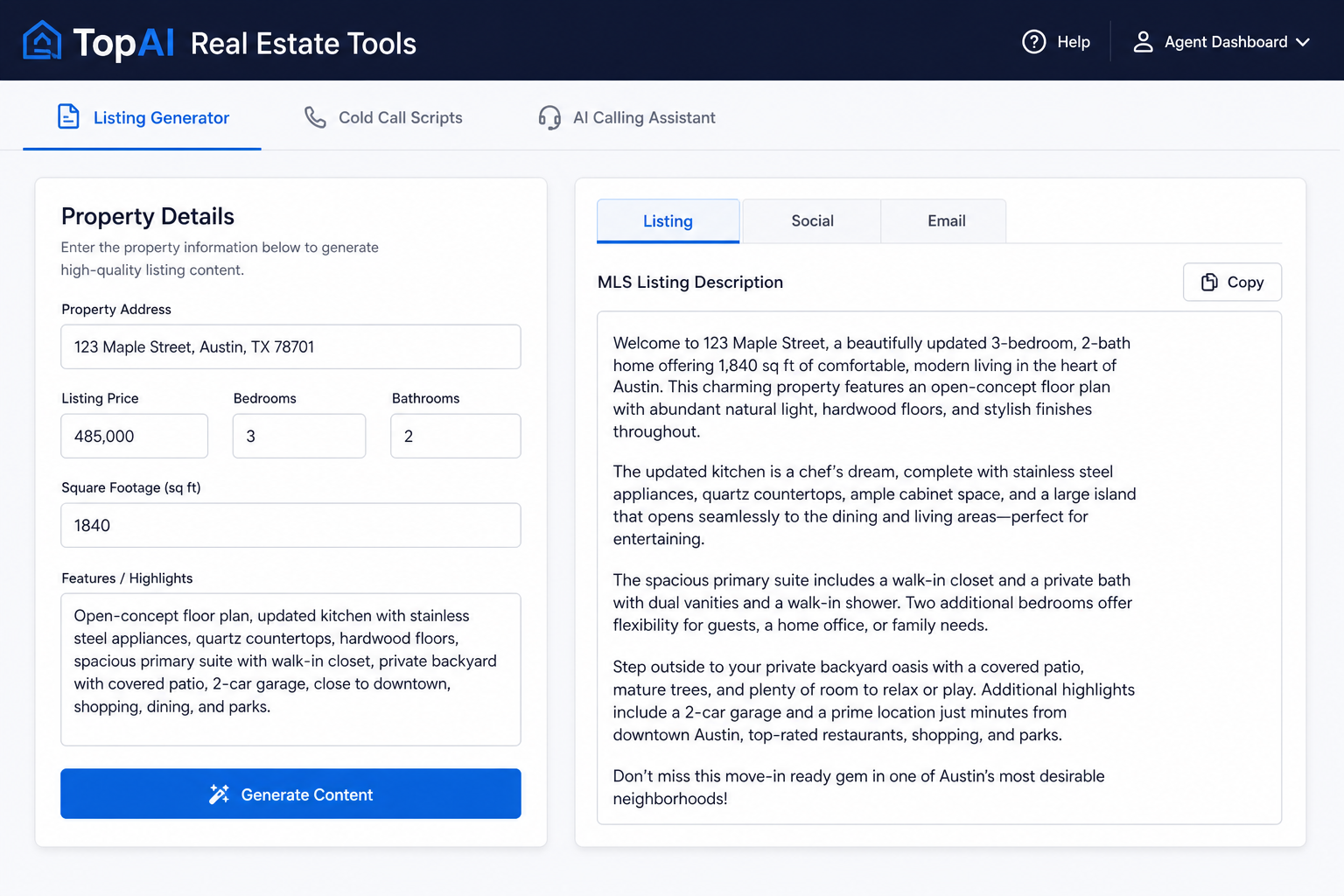
Task: Click the paragraph starting "Don't miss this move-in"
Action: 858,787
